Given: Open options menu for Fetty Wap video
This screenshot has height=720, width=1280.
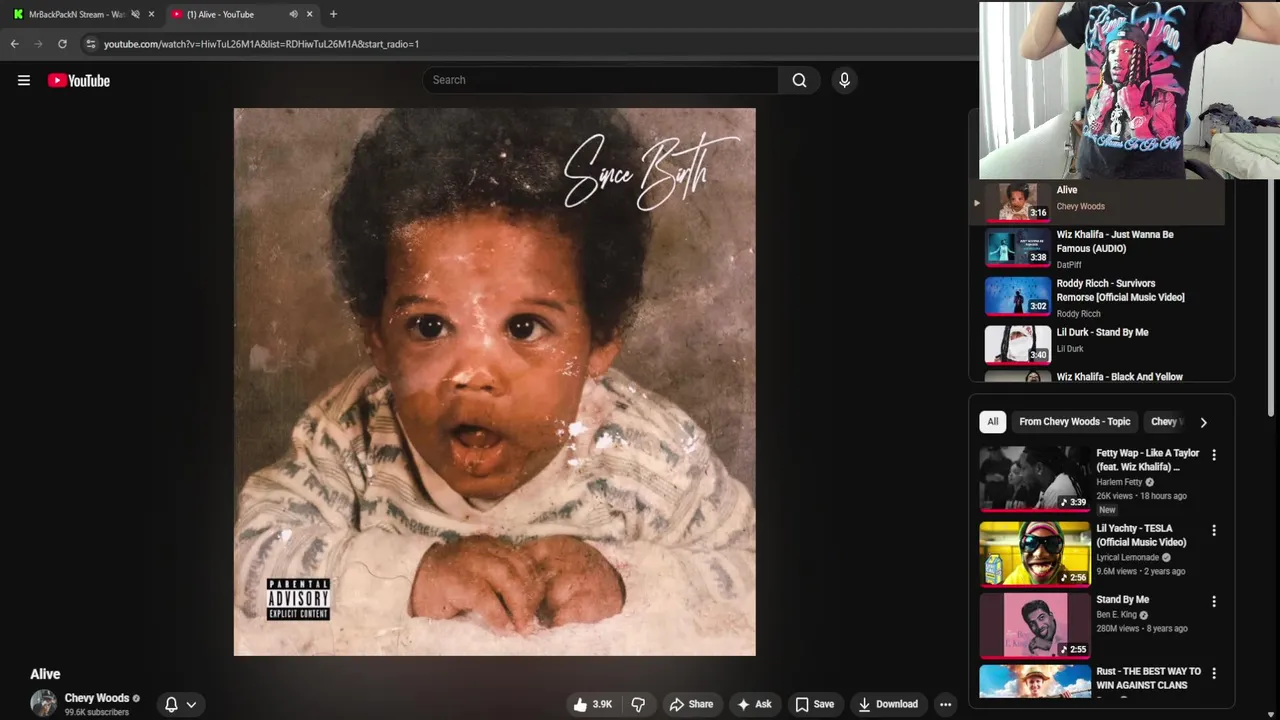Looking at the screenshot, I should pos(1214,455).
